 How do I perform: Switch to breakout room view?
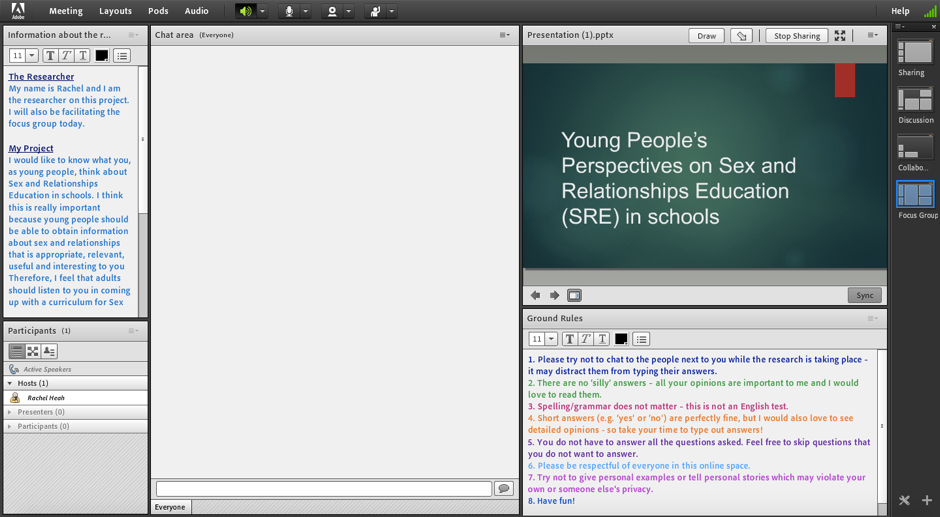click(x=33, y=351)
